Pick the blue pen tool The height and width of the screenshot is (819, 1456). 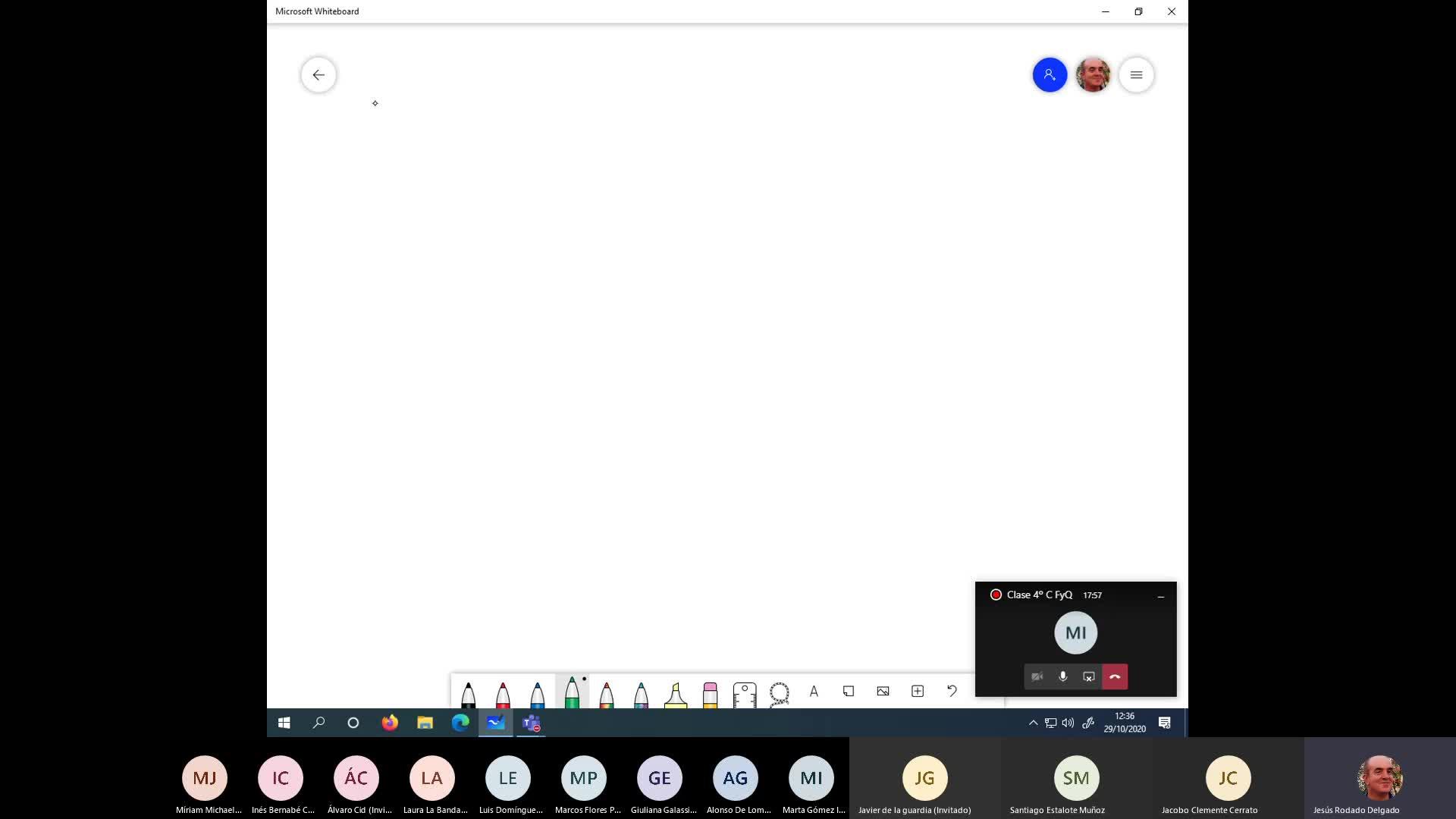pos(537,694)
